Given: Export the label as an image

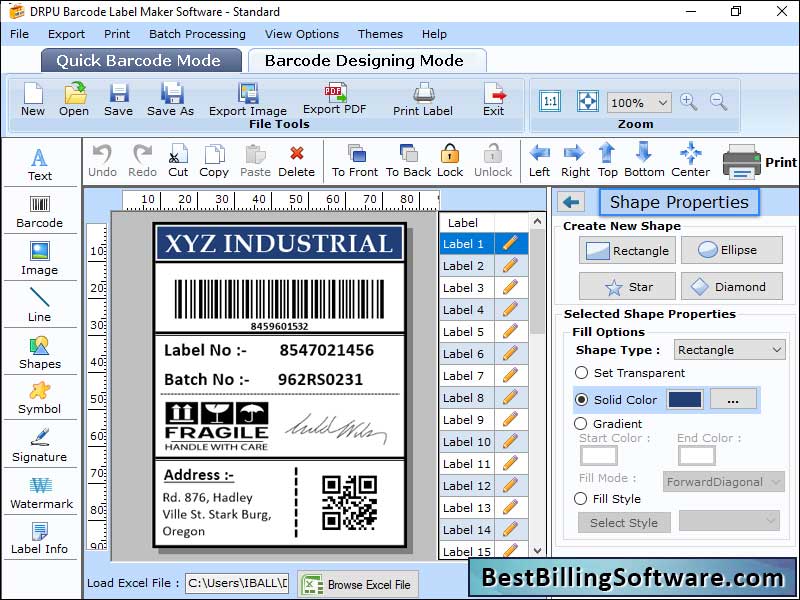Looking at the screenshot, I should pyautogui.click(x=248, y=99).
